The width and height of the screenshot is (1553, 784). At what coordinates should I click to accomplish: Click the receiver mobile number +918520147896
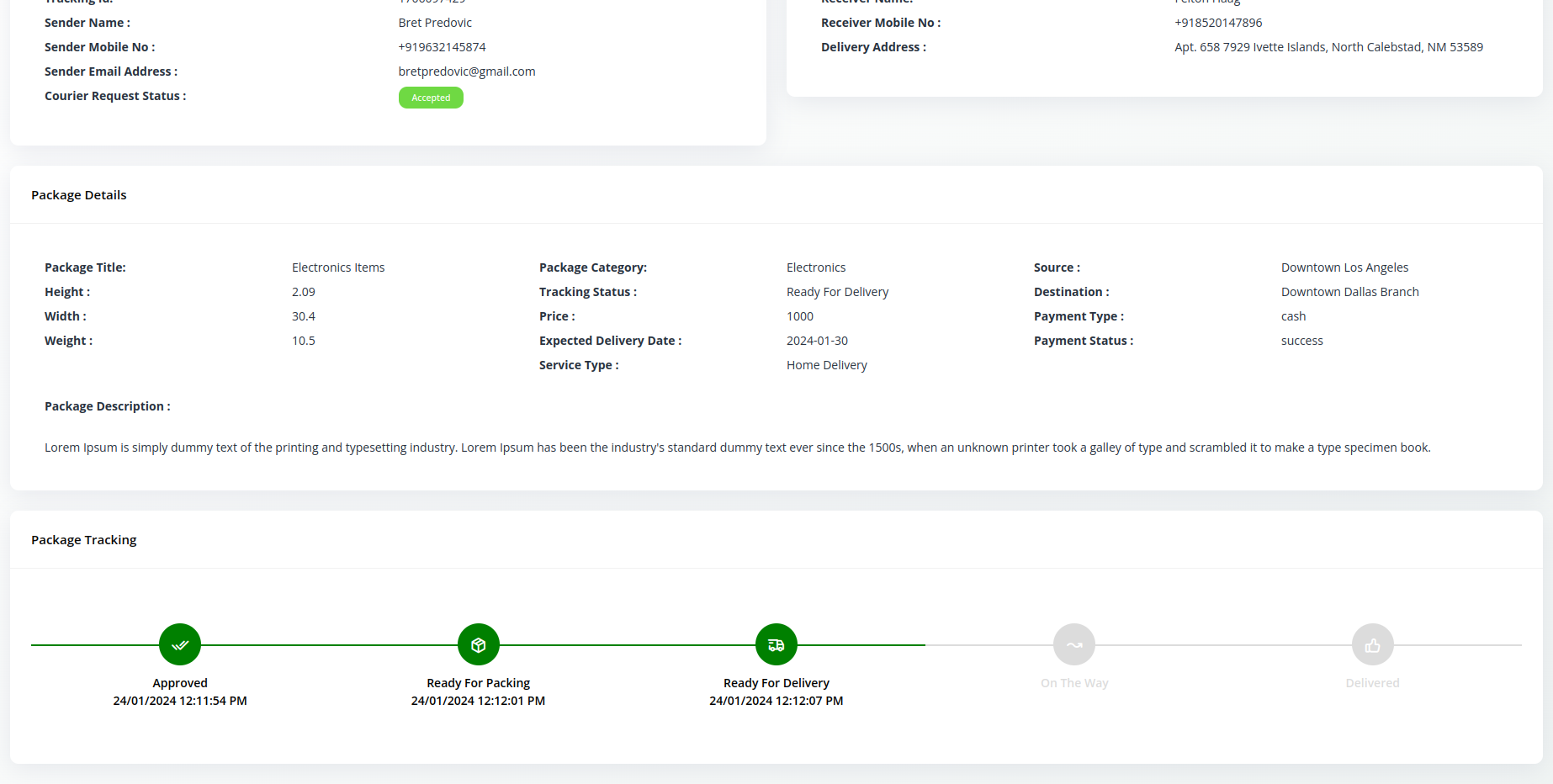point(1218,23)
